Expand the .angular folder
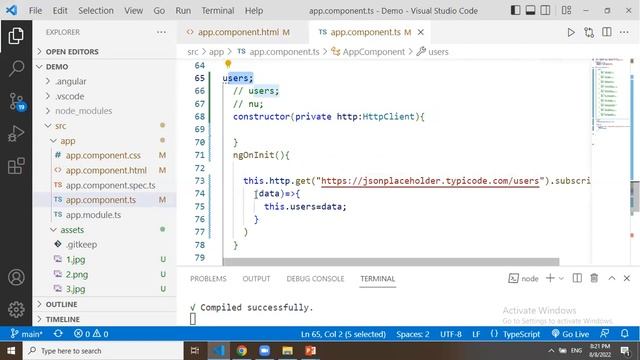This screenshot has width=640, height=360. pyautogui.click(x=70, y=81)
